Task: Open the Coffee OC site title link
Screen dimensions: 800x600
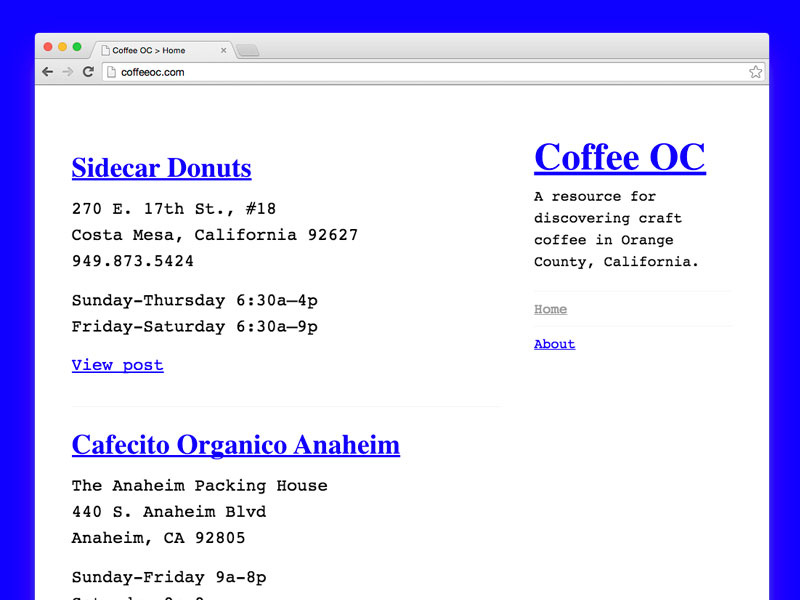Action: (x=620, y=157)
